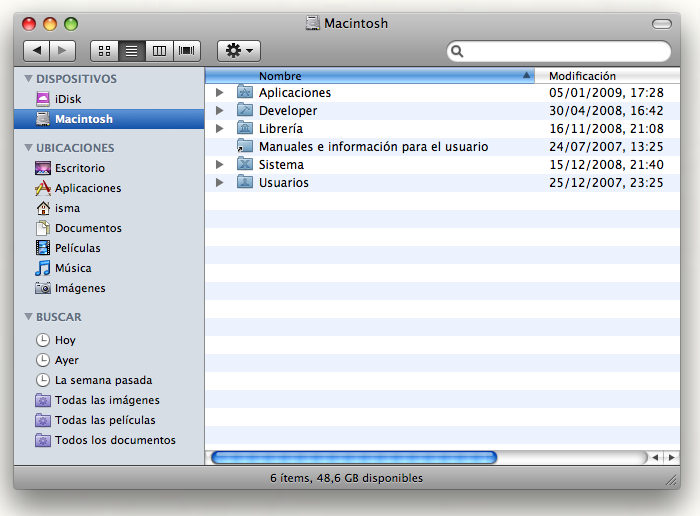This screenshot has width=700, height=516.
Task: Switch to Cover Flow view
Action: click(x=187, y=51)
